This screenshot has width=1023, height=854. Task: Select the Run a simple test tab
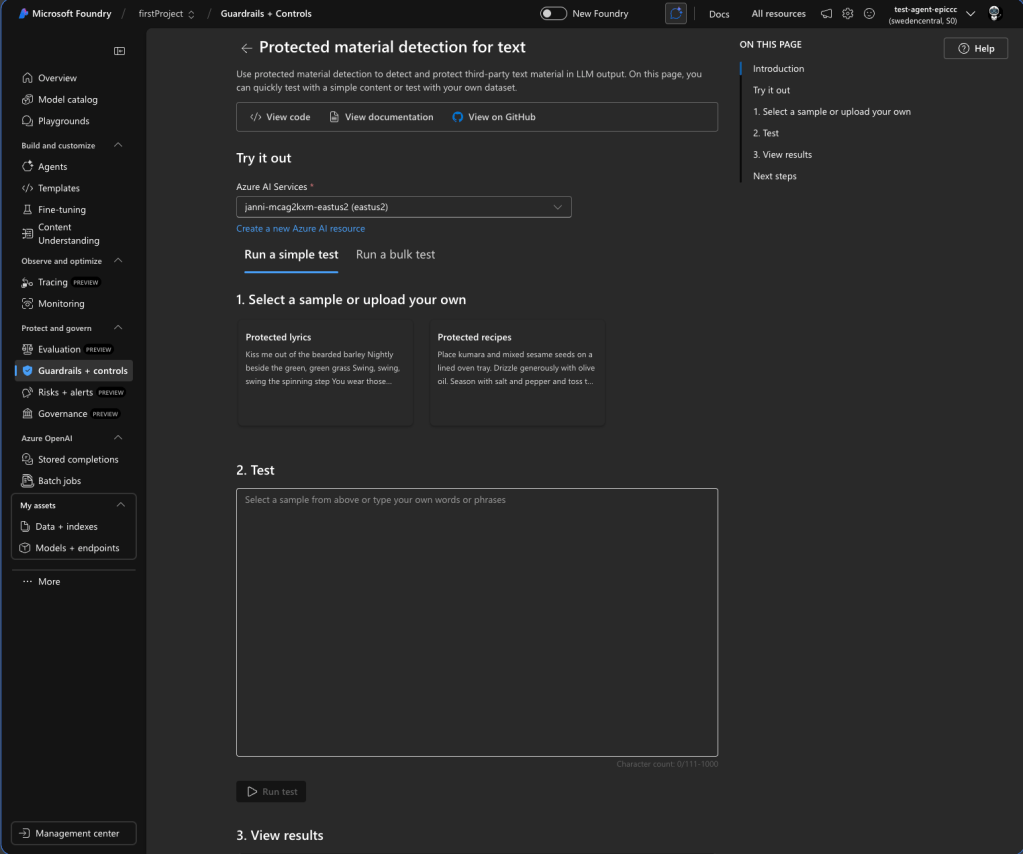[291, 254]
